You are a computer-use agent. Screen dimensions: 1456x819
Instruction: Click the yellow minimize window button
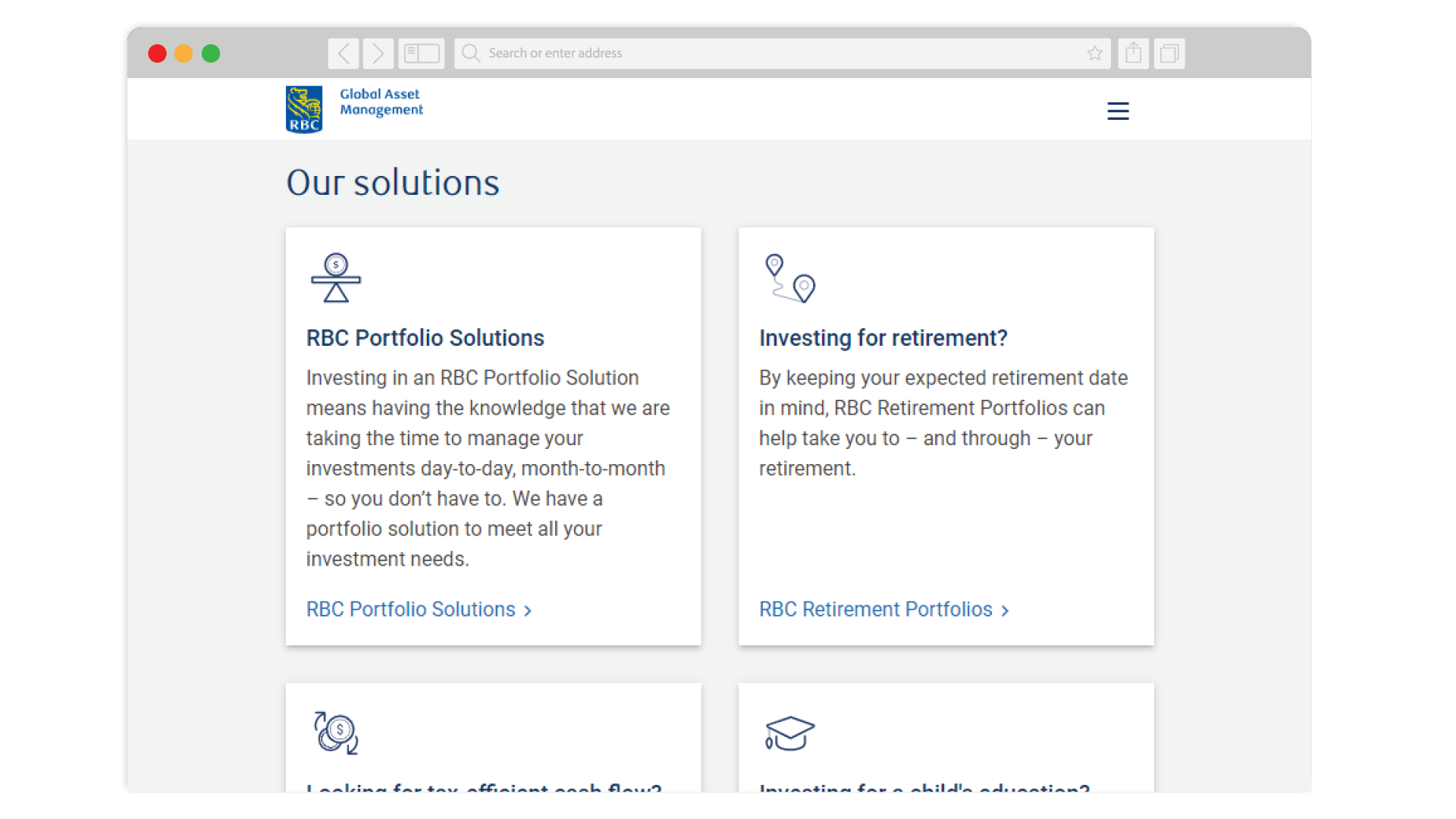pyautogui.click(x=184, y=54)
